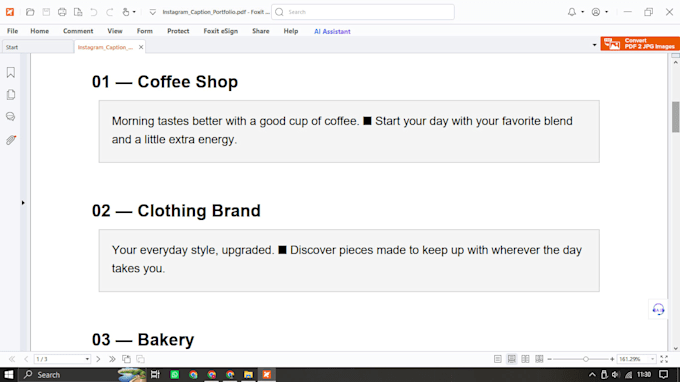This screenshot has height=382, width=680.
Task: Open the Pages thumbnail panel
Action: 11,95
